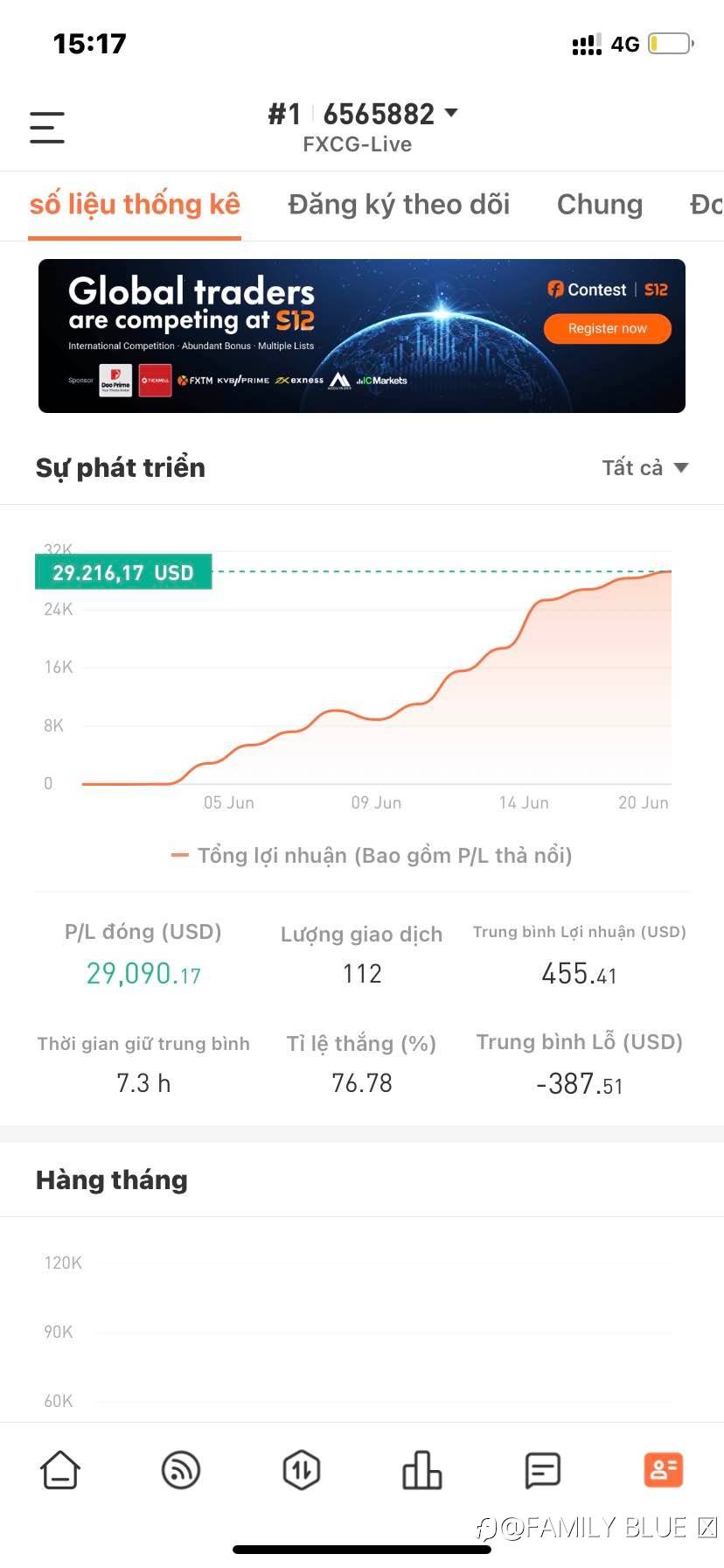Toggle 'Tổng lợi nhuận' chart legend
Image resolution: width=724 pixels, height=1568 pixels.
pos(372,855)
